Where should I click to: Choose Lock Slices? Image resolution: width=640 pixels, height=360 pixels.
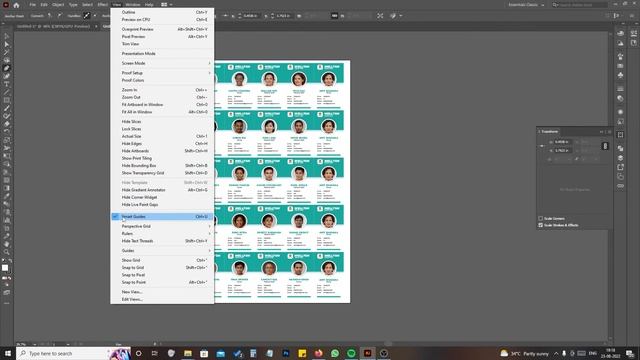[x=162, y=129]
